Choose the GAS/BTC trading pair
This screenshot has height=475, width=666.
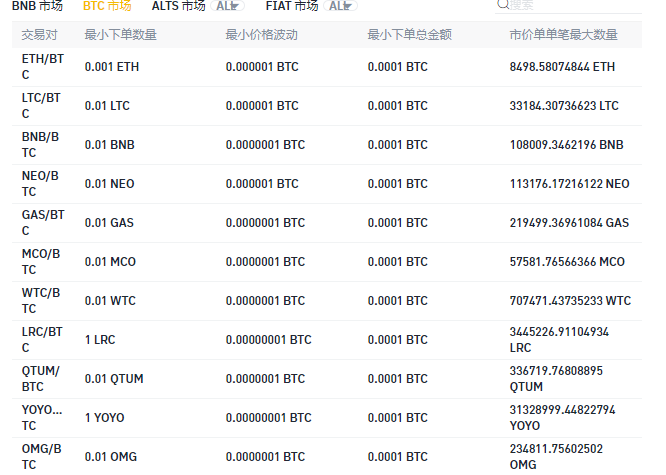pyautogui.click(x=42, y=223)
